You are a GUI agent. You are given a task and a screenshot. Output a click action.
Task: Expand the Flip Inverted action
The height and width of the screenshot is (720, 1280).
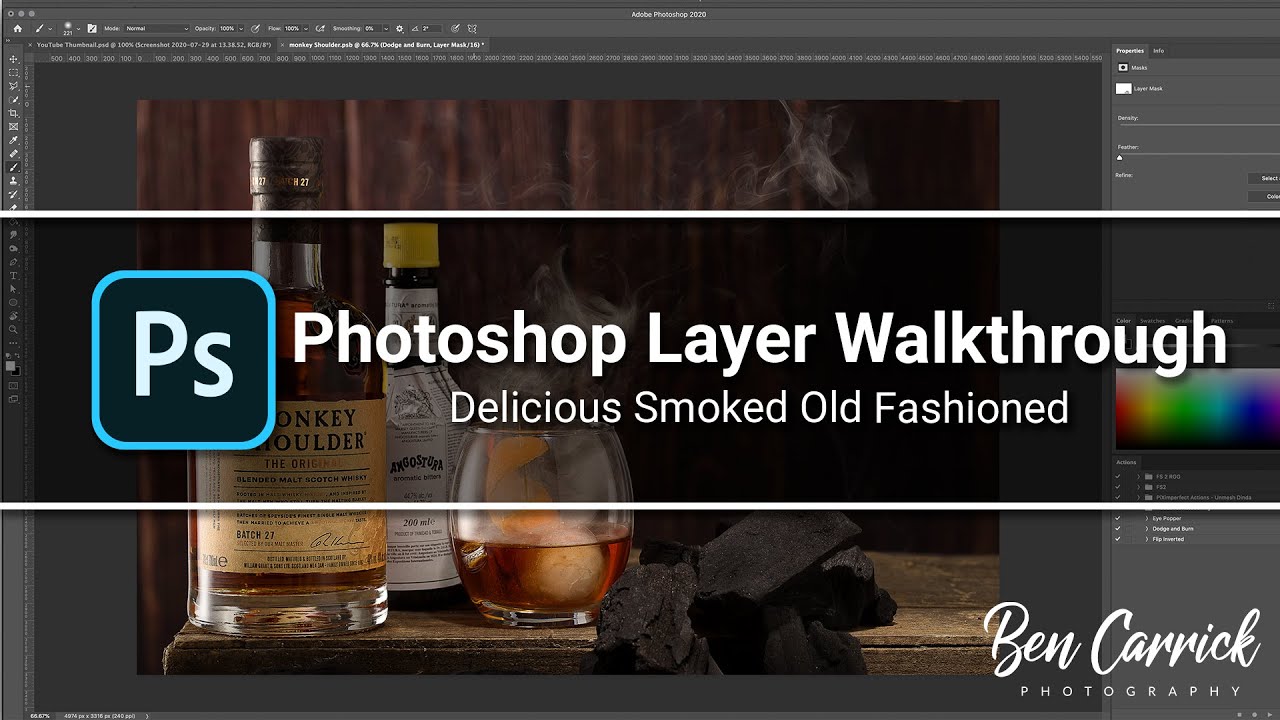[1147, 539]
